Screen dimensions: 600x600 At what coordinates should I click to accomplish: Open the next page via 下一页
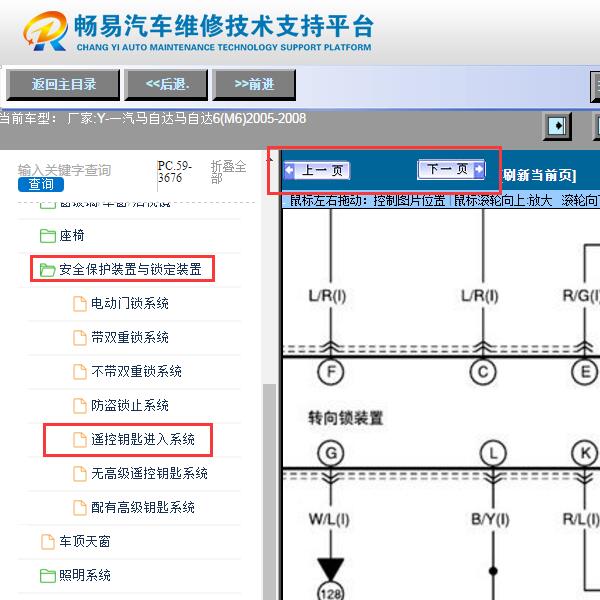tap(452, 169)
